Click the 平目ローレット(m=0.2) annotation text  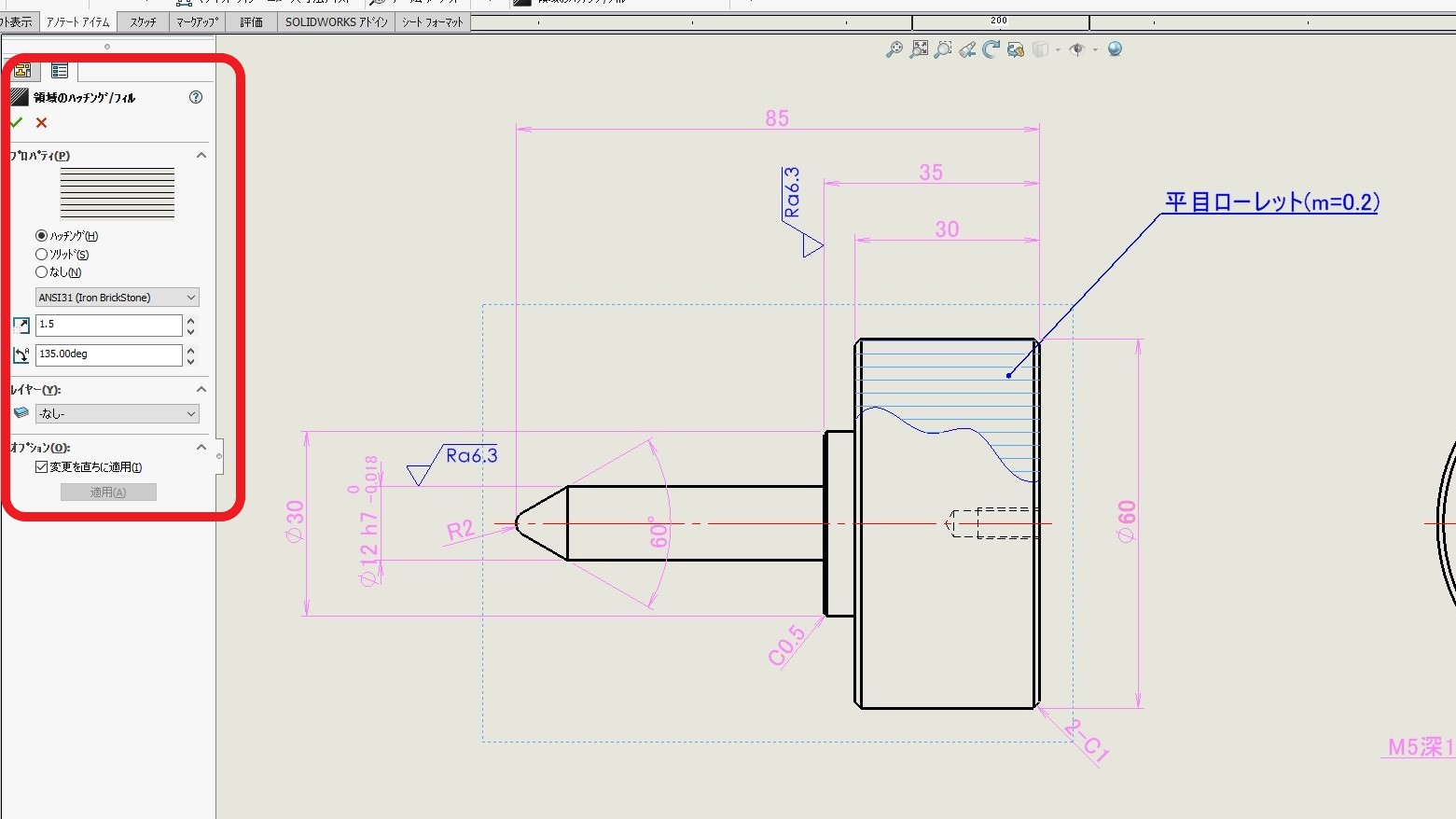[x=1271, y=202]
